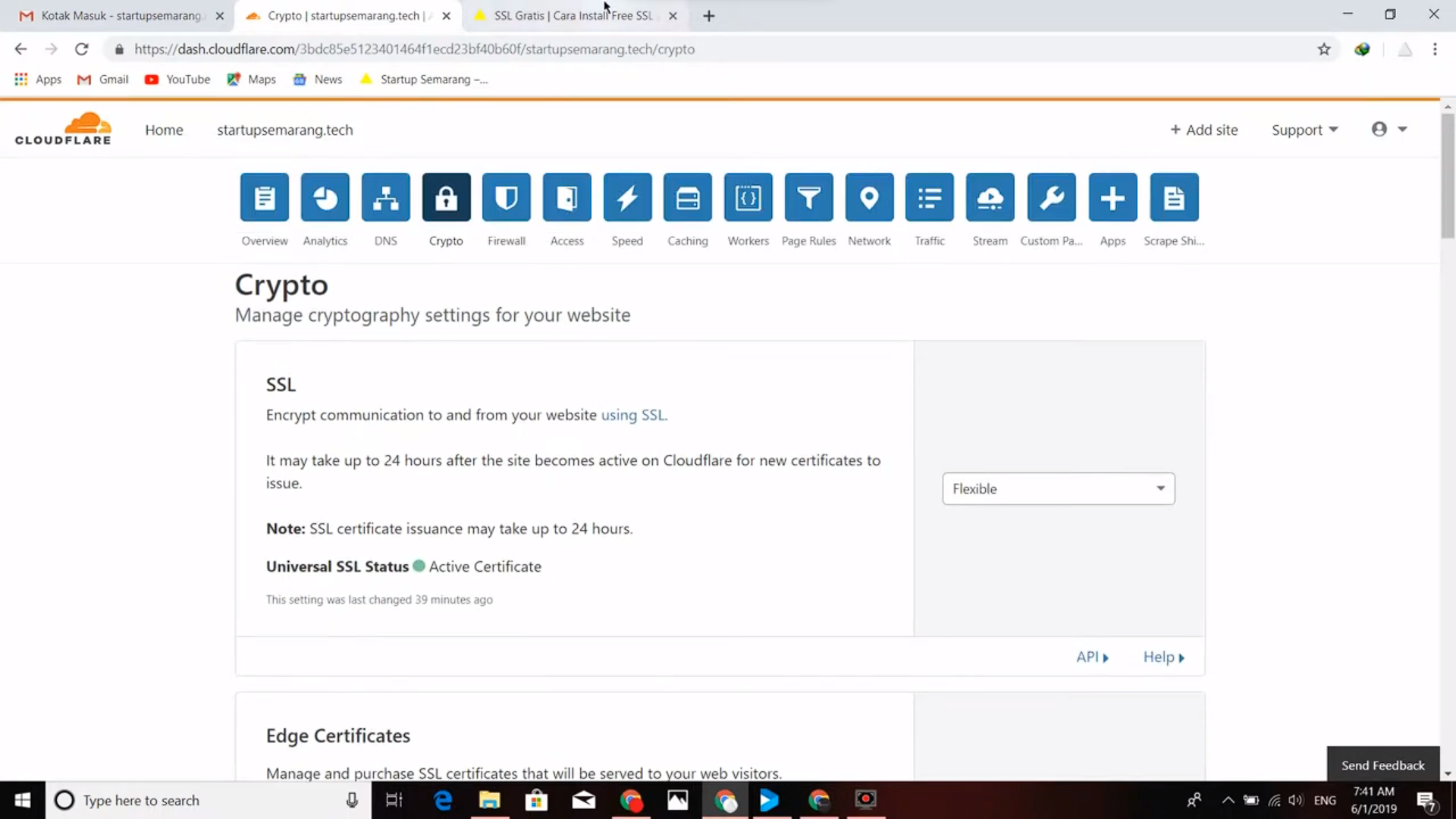The width and height of the screenshot is (1456, 819).
Task: Open the DNS settings icon
Action: tap(385, 198)
